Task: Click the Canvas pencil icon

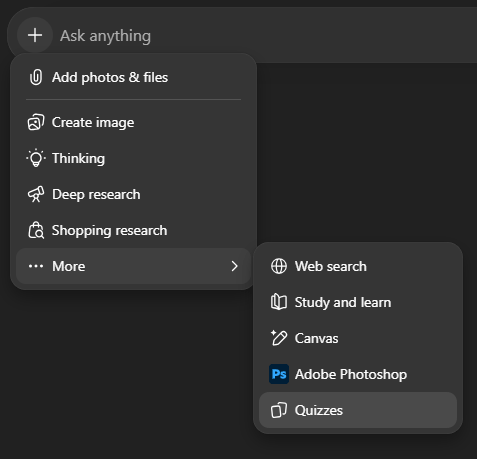Action: click(279, 338)
